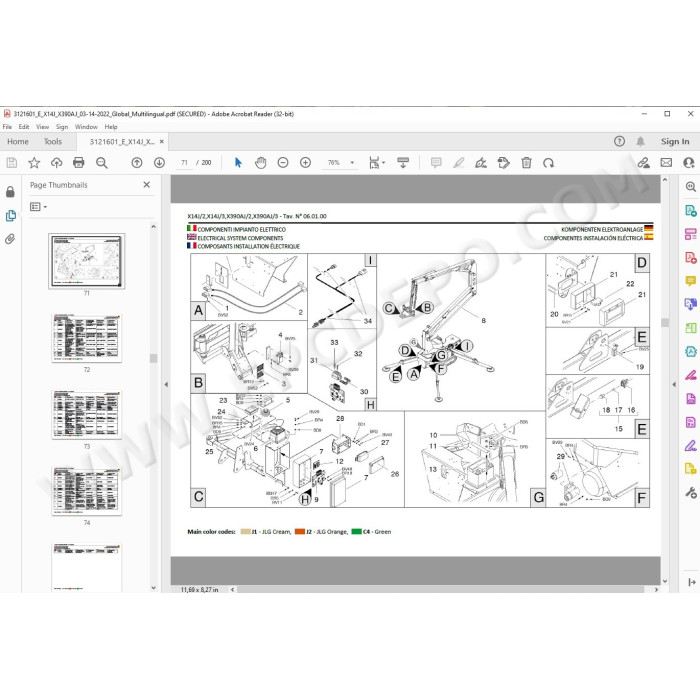The image size is (700, 700).
Task: Open the File menu
Action: tap(7, 127)
